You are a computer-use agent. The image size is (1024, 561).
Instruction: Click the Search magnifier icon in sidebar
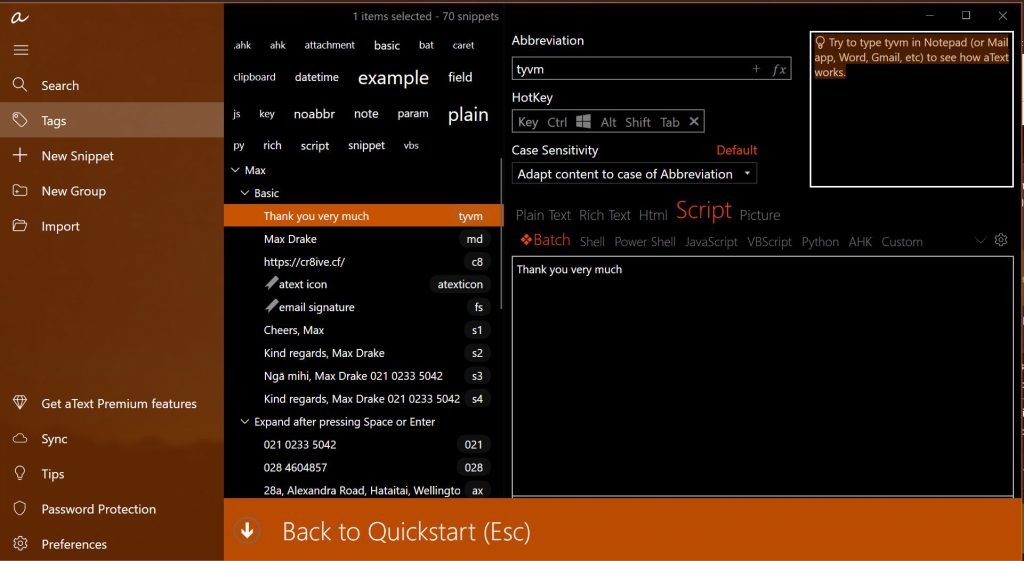coord(20,86)
